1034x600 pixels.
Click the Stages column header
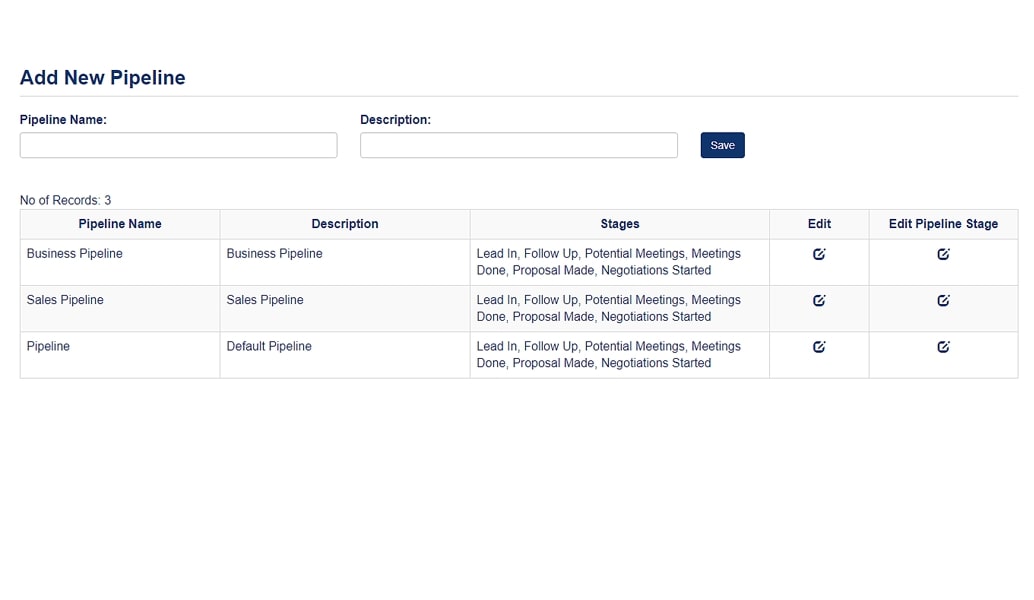(x=619, y=224)
